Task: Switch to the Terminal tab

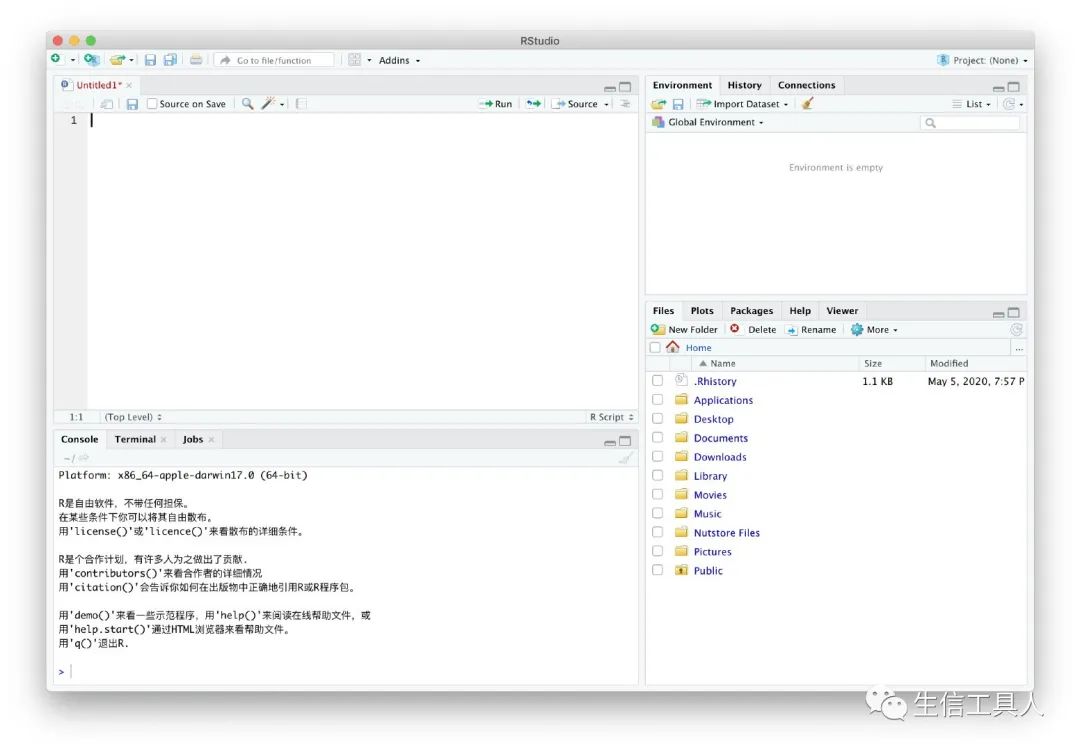Action: click(x=135, y=439)
